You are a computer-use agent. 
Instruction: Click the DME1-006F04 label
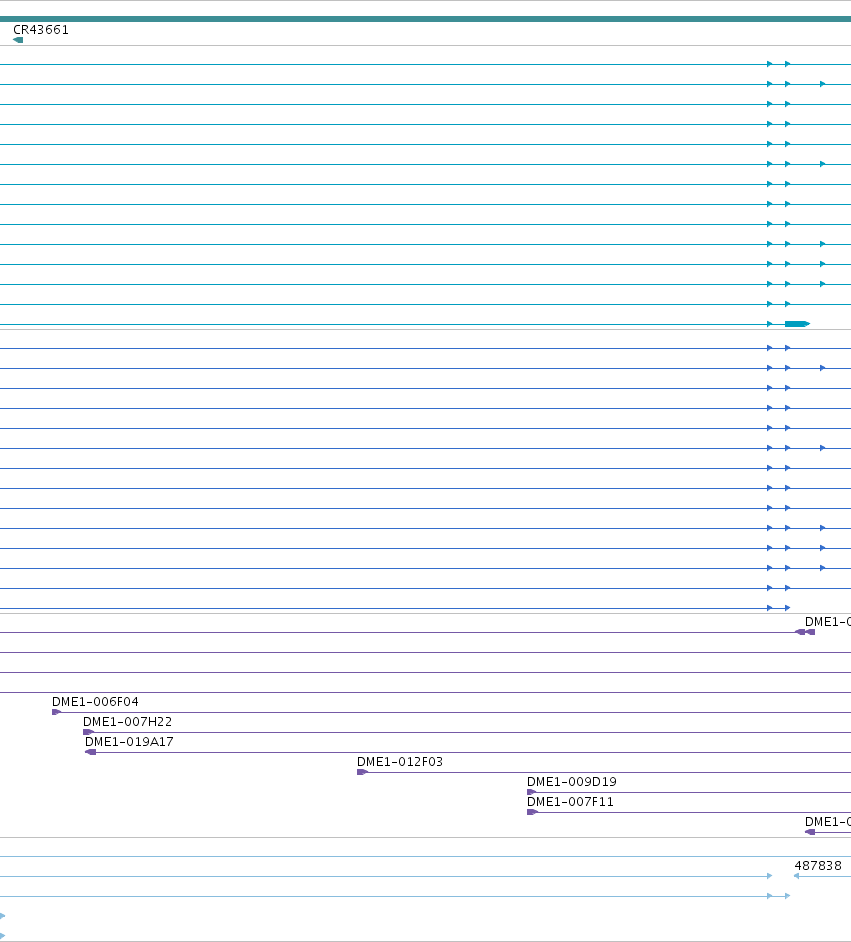point(95,702)
